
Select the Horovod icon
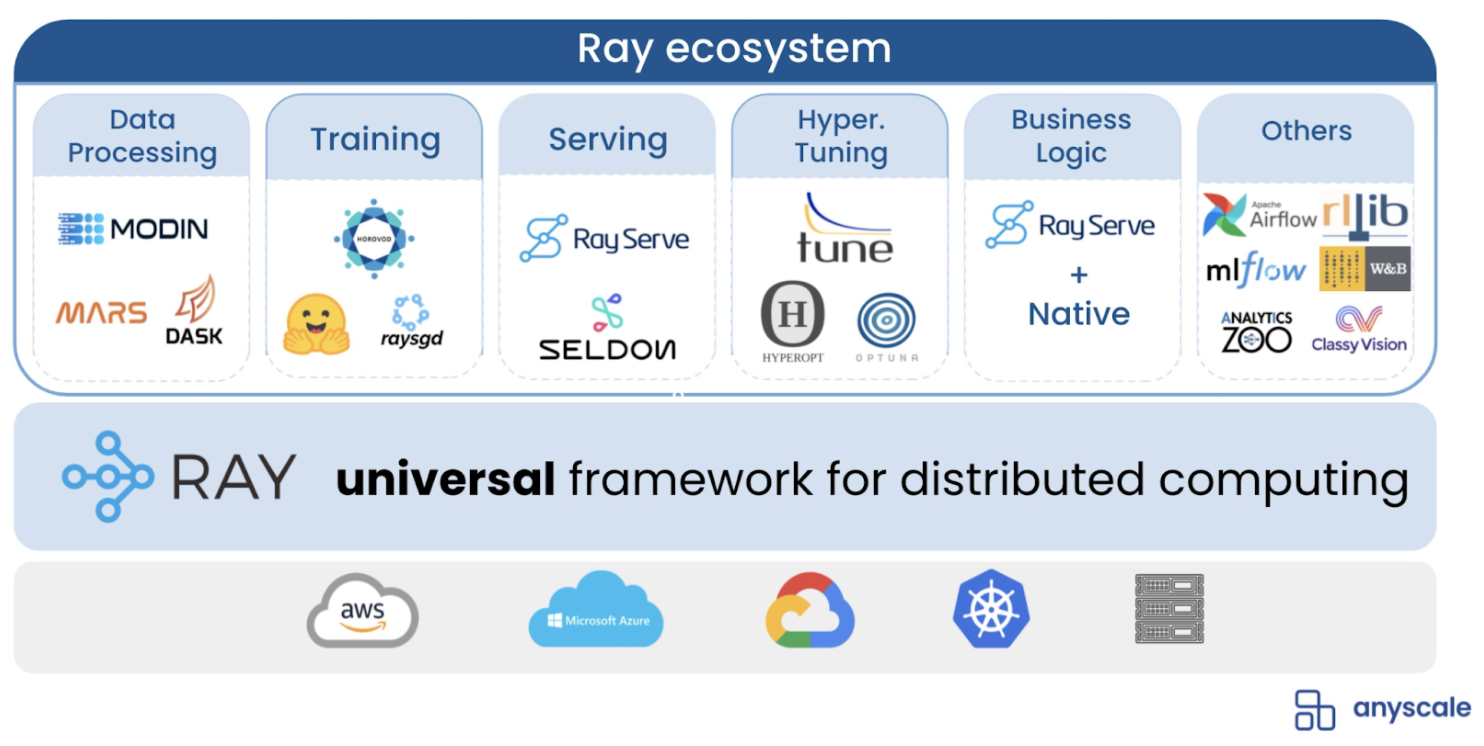pyautogui.click(x=374, y=238)
